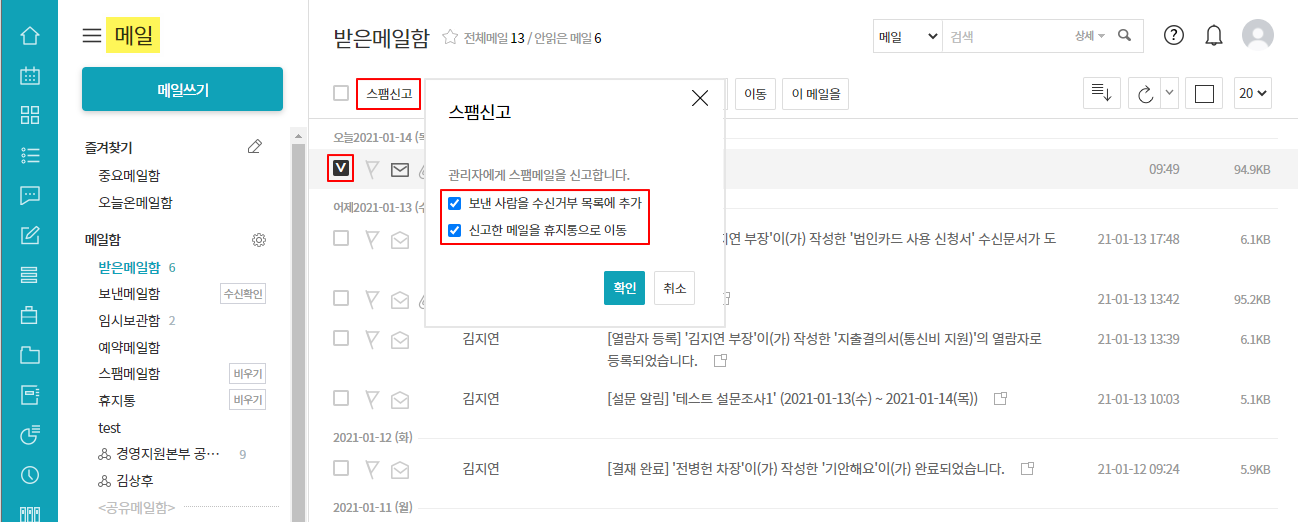Open the clock icon in the teal sidebar

(30, 475)
